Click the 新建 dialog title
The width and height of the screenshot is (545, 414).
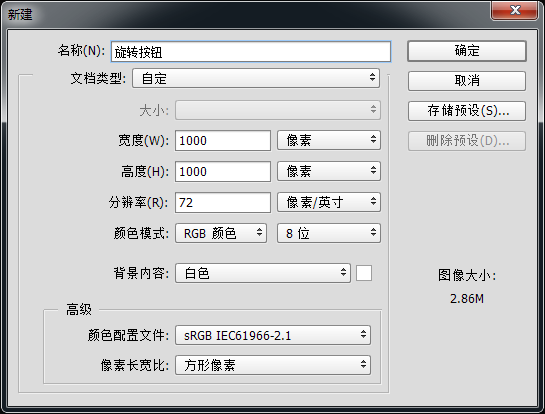(20, 14)
